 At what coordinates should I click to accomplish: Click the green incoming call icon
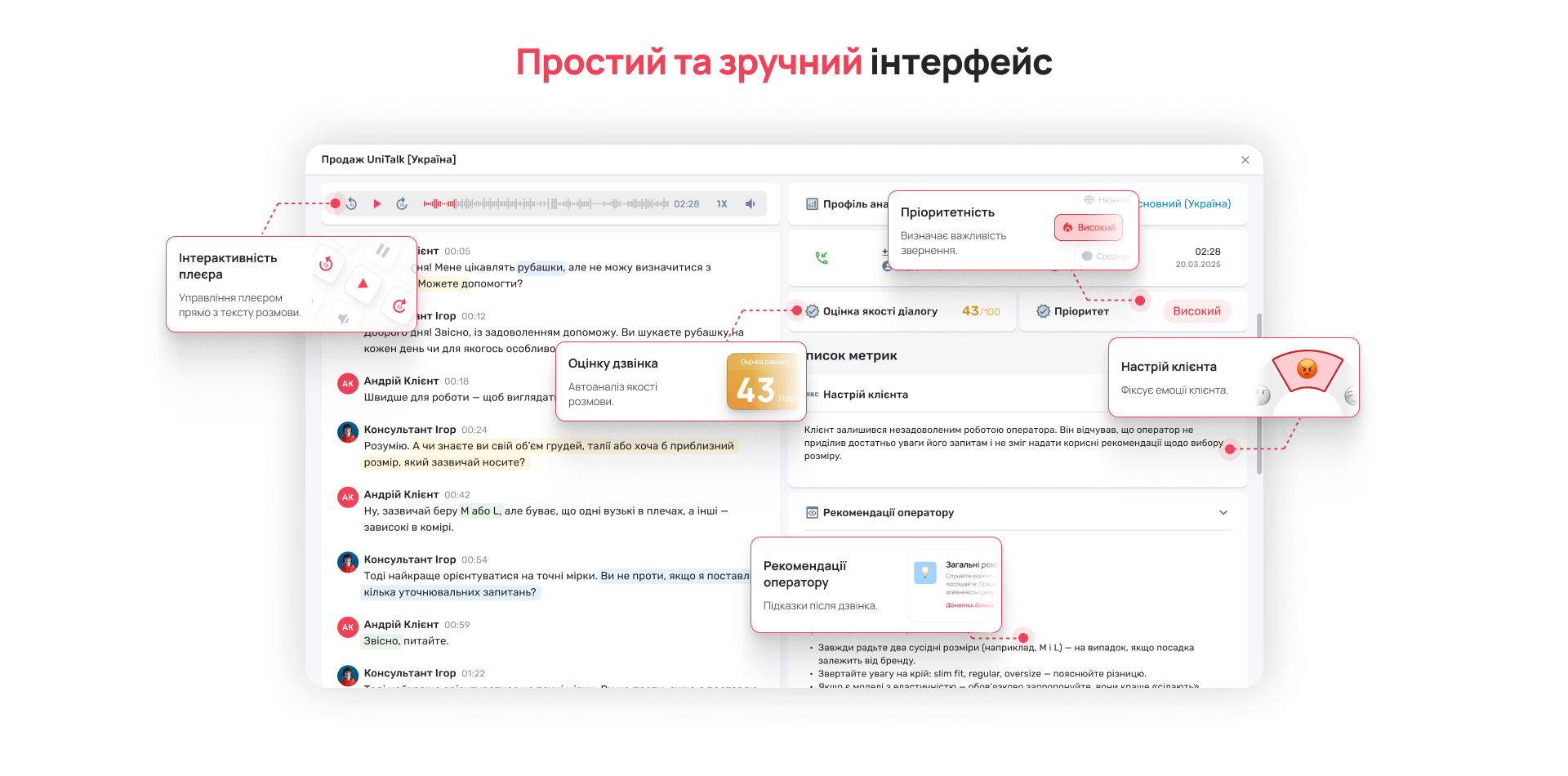[x=822, y=258]
